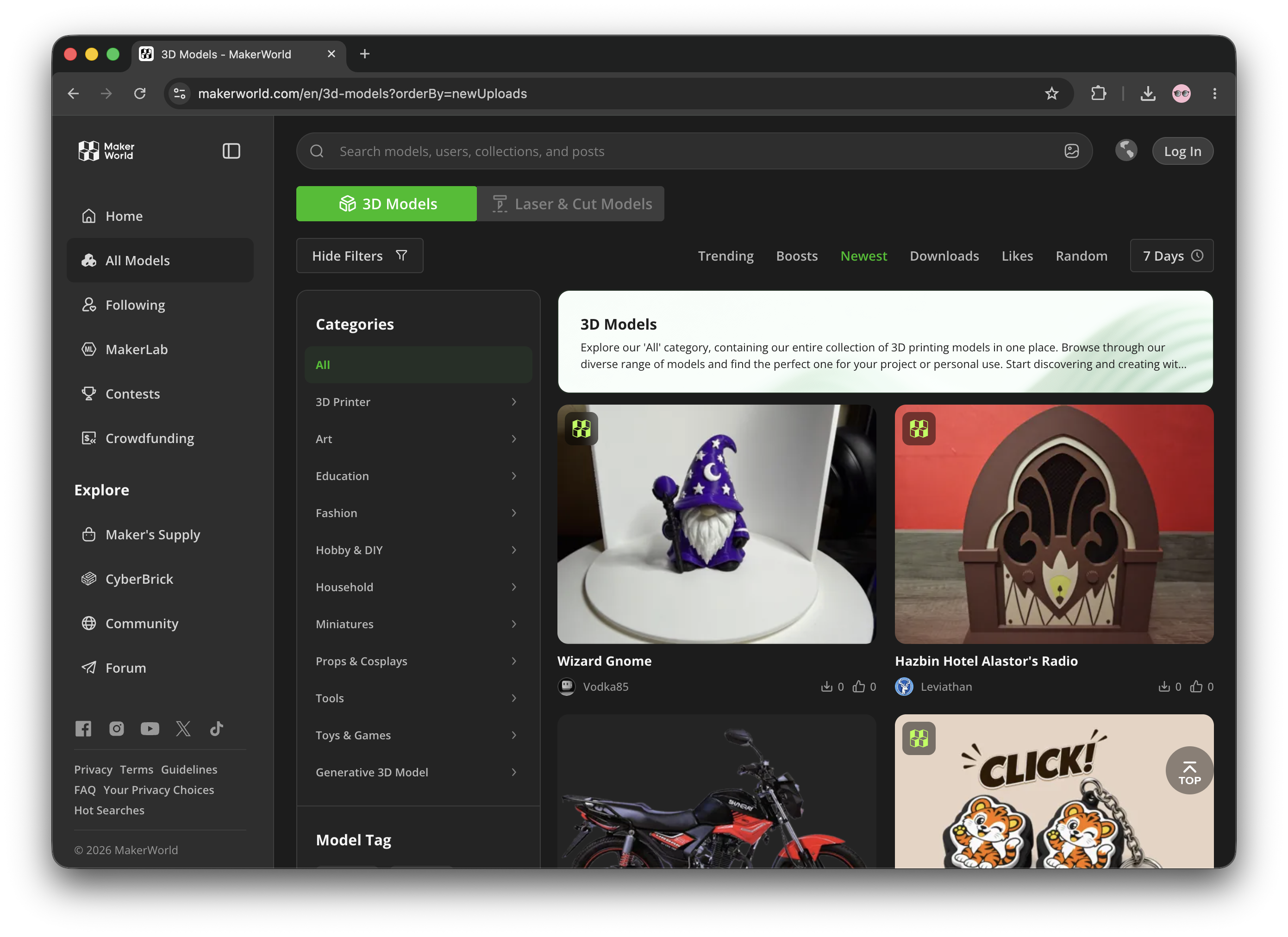Image resolution: width=1288 pixels, height=937 pixels.
Task: Open browser downloads icon
Action: (1148, 94)
